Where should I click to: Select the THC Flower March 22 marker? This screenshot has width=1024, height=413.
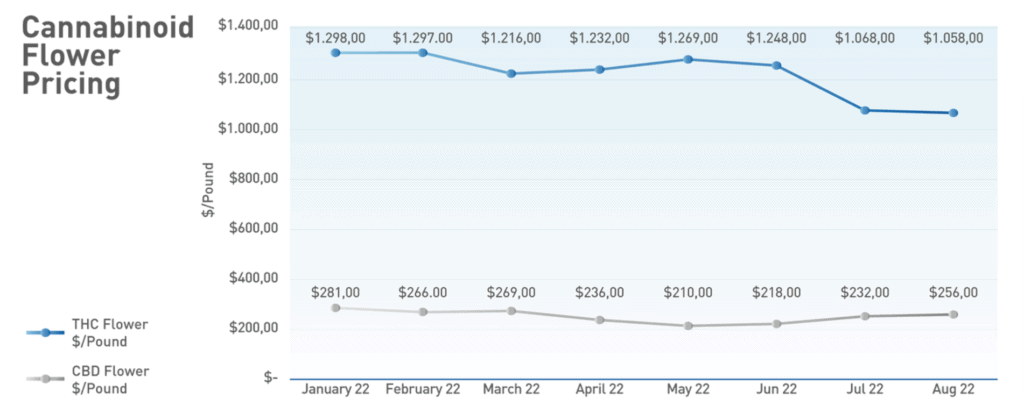click(512, 74)
